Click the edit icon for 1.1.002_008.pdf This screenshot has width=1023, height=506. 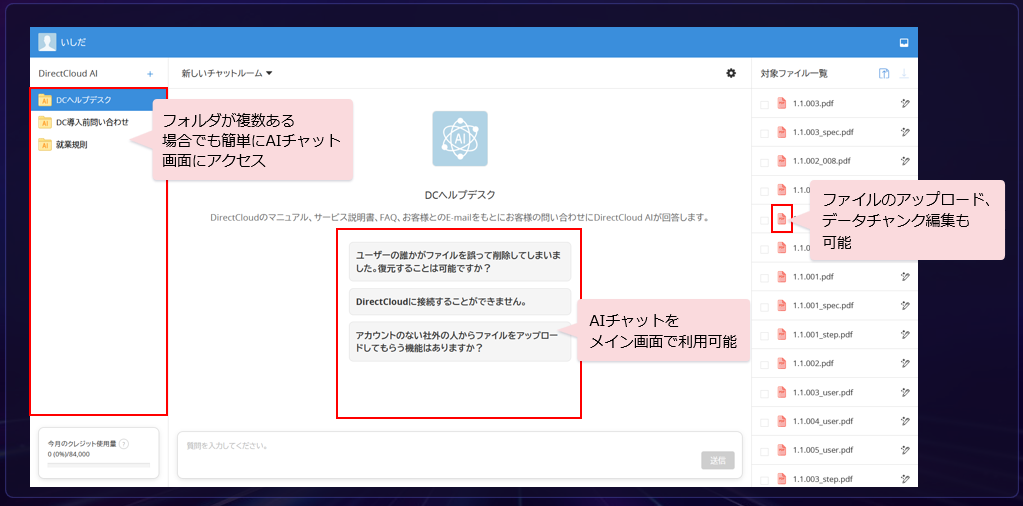click(x=905, y=160)
